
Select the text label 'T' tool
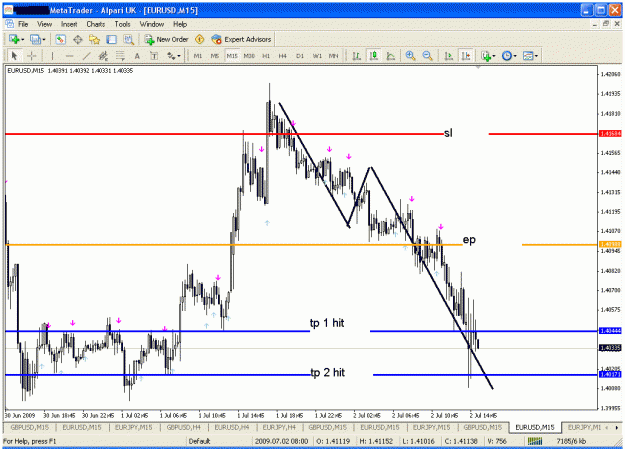[154, 56]
